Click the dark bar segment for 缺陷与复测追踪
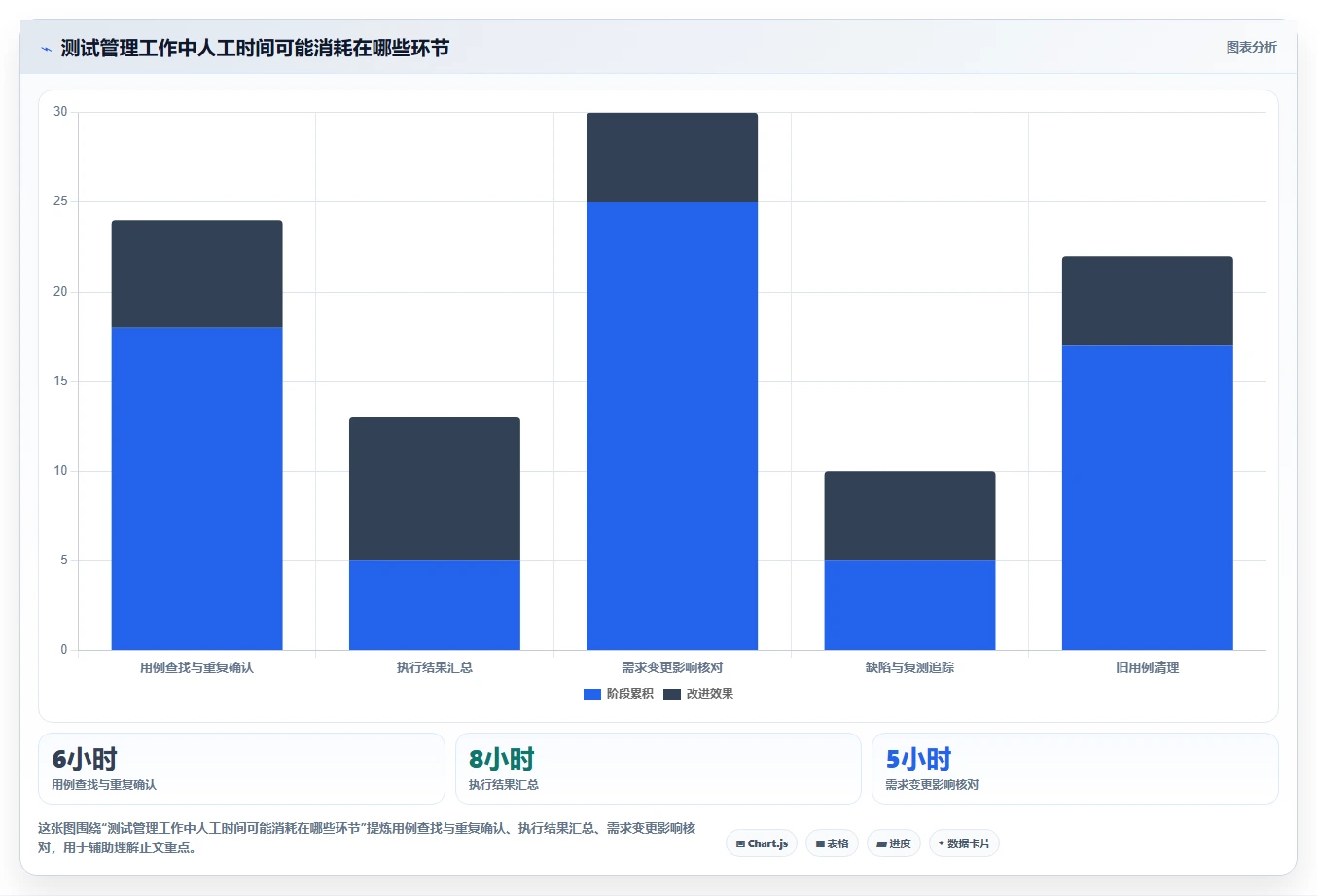 point(909,516)
